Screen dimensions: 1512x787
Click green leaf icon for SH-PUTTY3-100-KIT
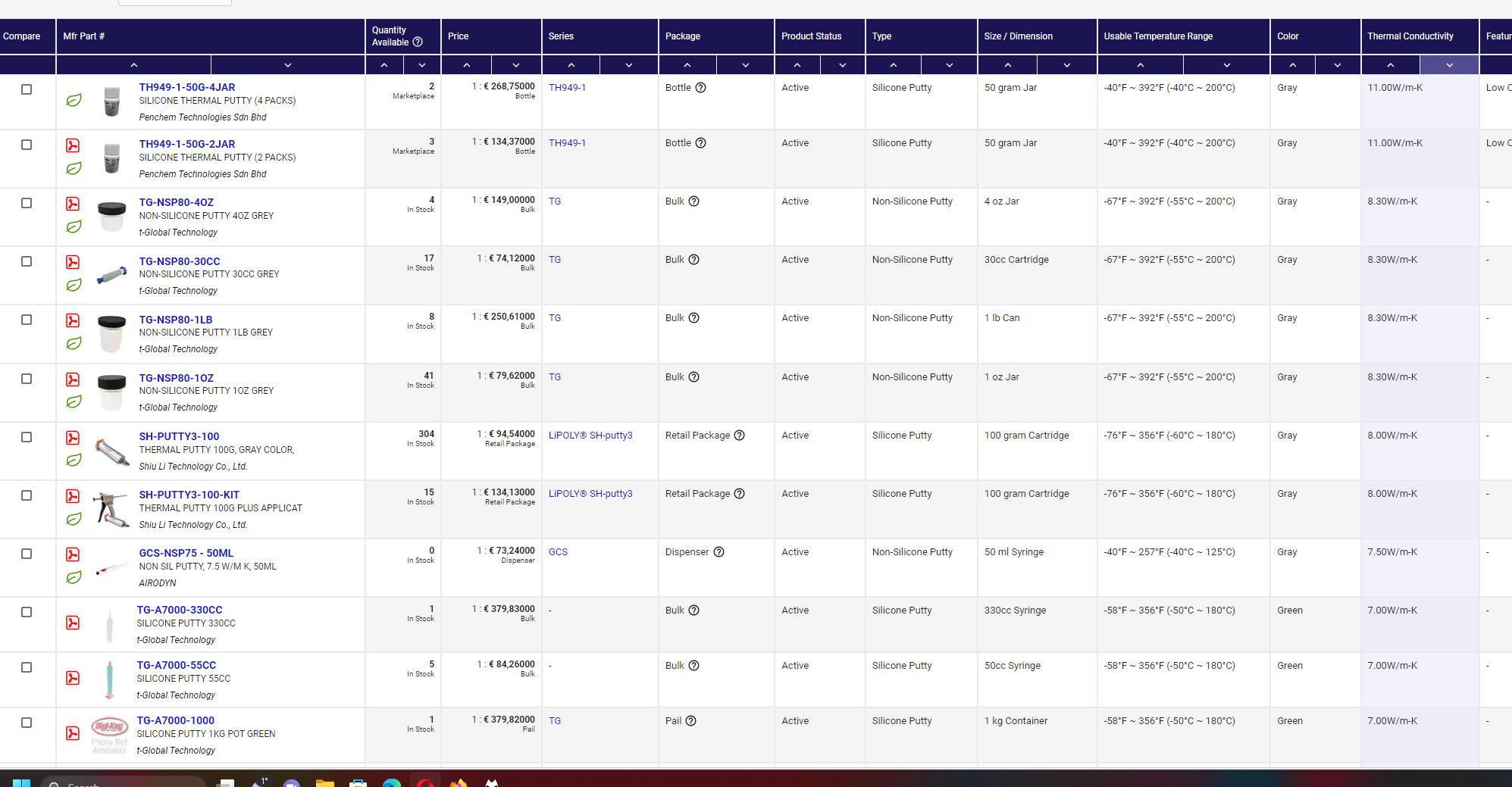point(74,519)
